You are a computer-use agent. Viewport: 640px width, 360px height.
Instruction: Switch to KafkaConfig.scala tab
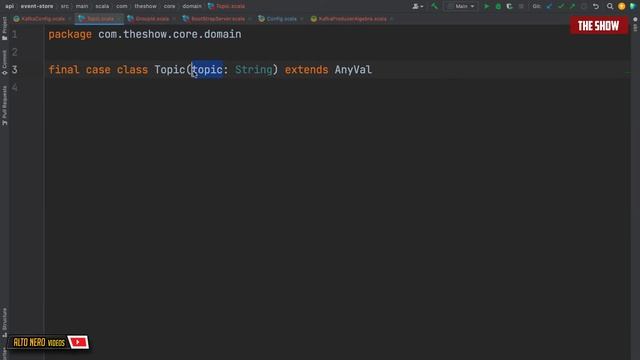pos(43,19)
